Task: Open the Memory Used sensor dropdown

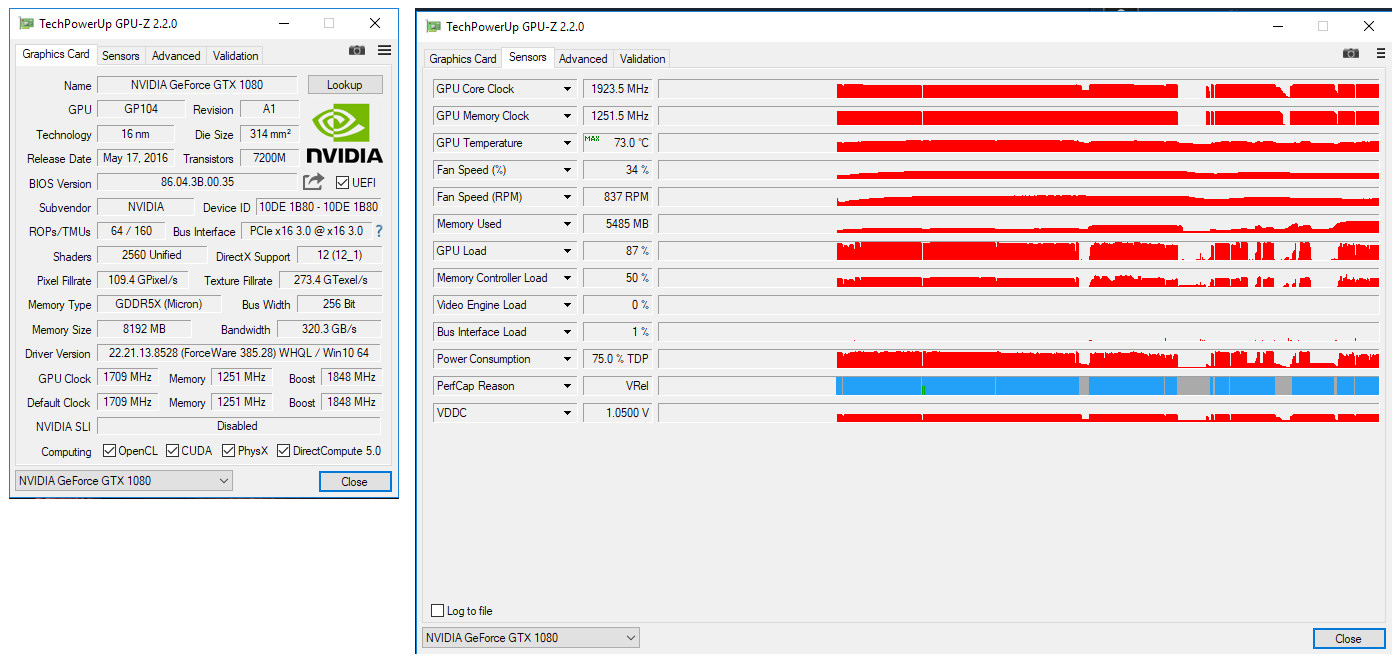Action: [567, 224]
